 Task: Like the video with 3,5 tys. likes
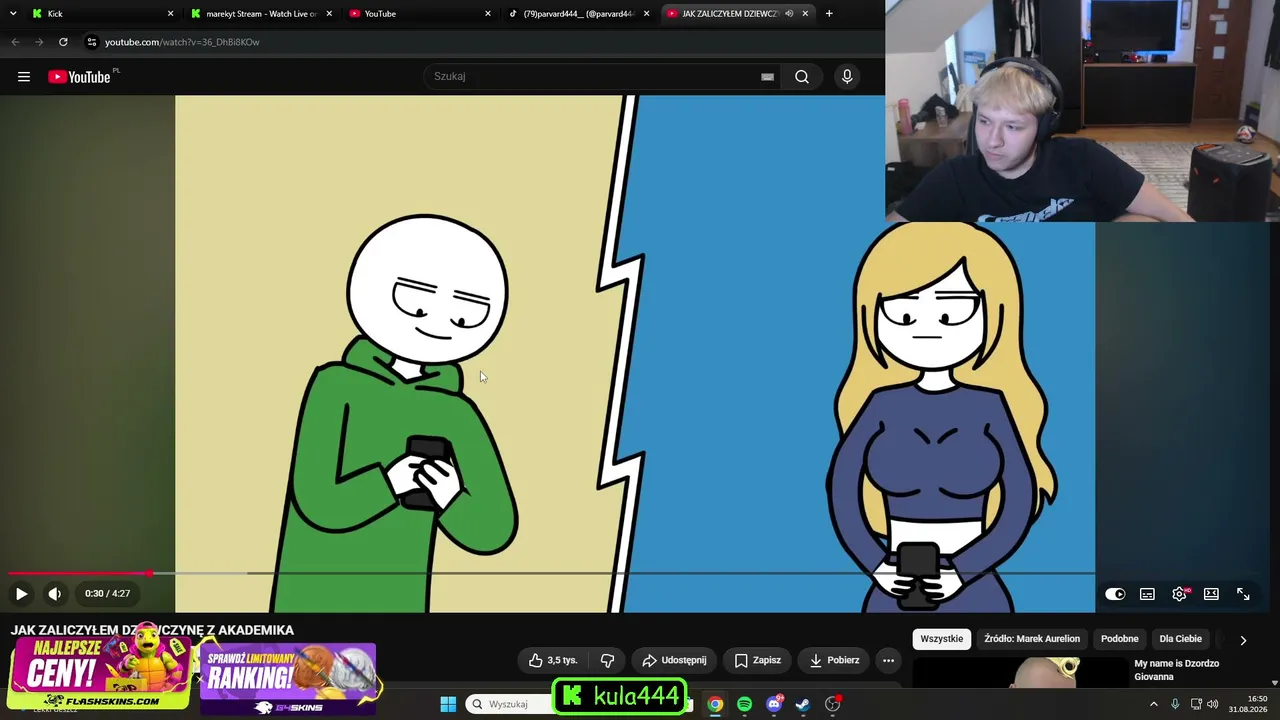[x=553, y=660]
